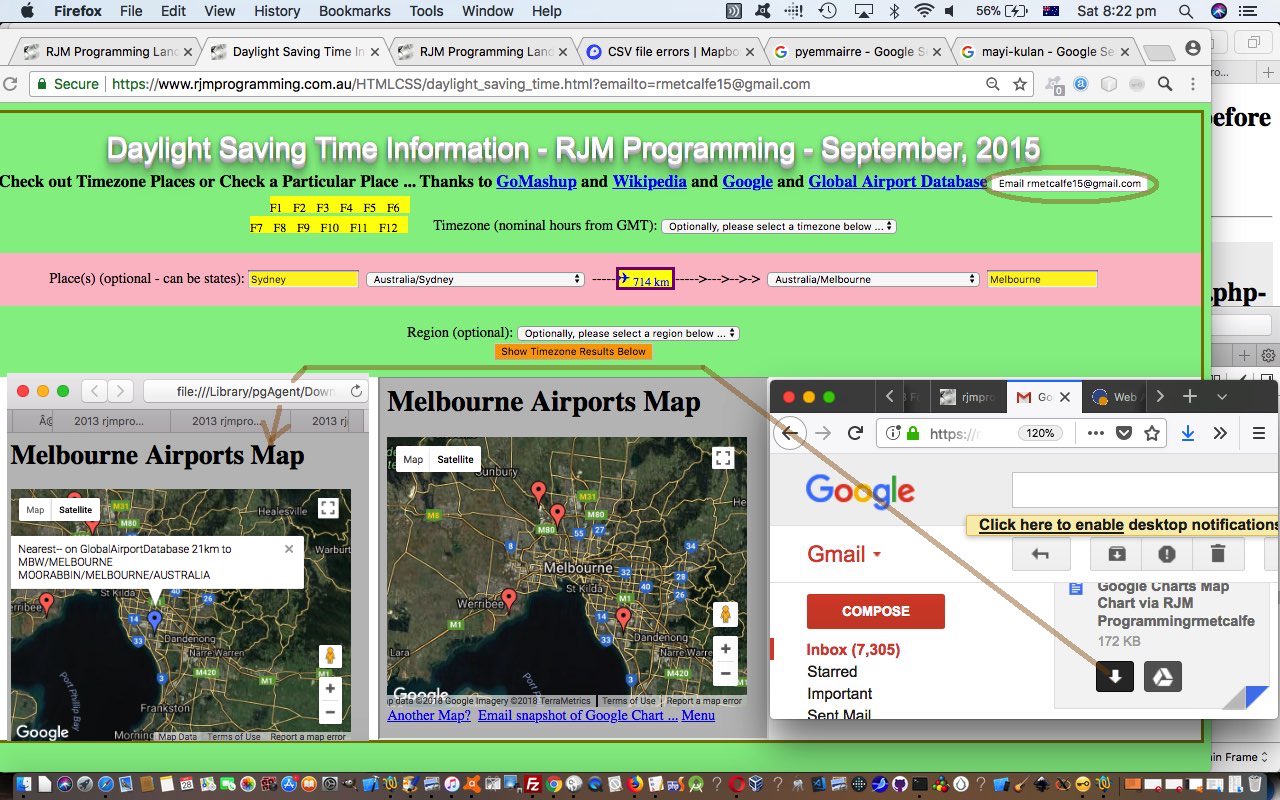Save the attachment to Google Drive
The image size is (1280, 800).
tap(1163, 676)
